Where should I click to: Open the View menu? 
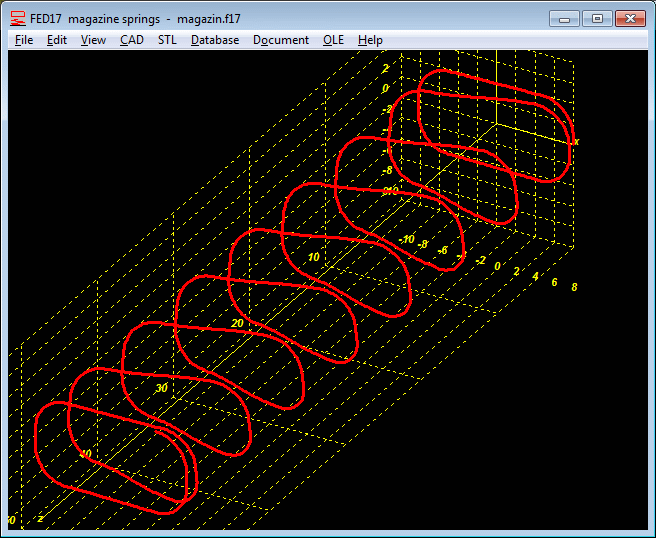[93, 40]
